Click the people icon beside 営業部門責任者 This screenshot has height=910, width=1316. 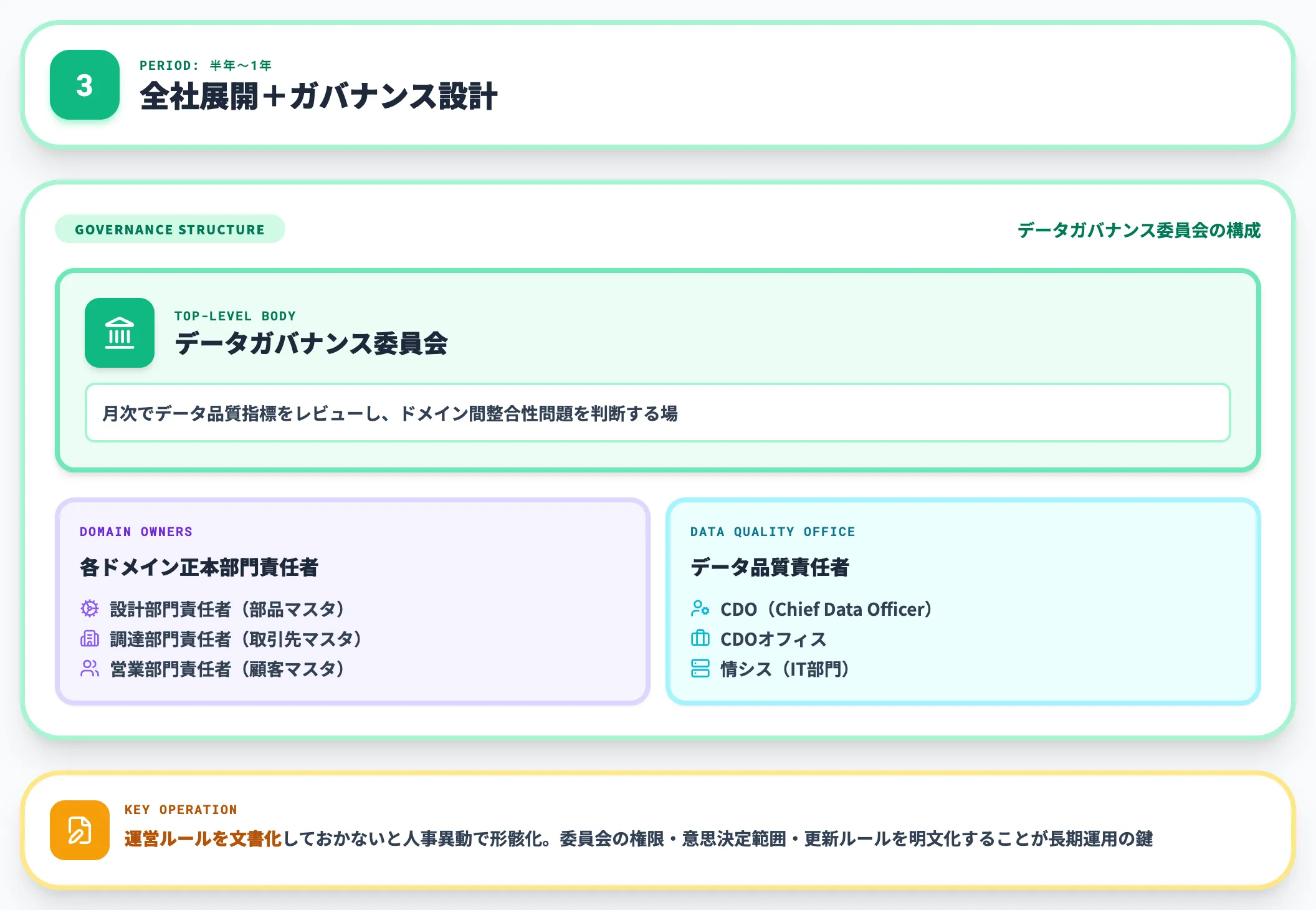tap(90, 668)
